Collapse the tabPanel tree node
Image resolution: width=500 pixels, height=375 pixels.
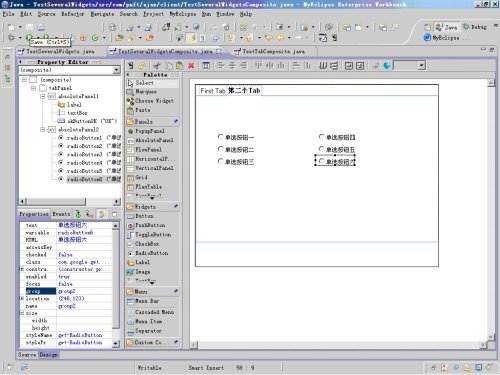(x=33, y=88)
